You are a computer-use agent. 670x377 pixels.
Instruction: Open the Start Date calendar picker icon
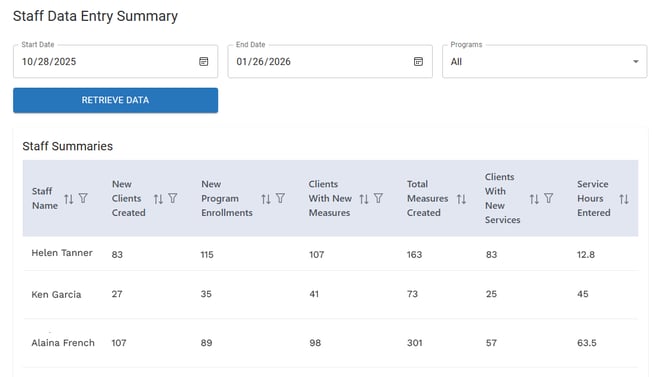204,62
